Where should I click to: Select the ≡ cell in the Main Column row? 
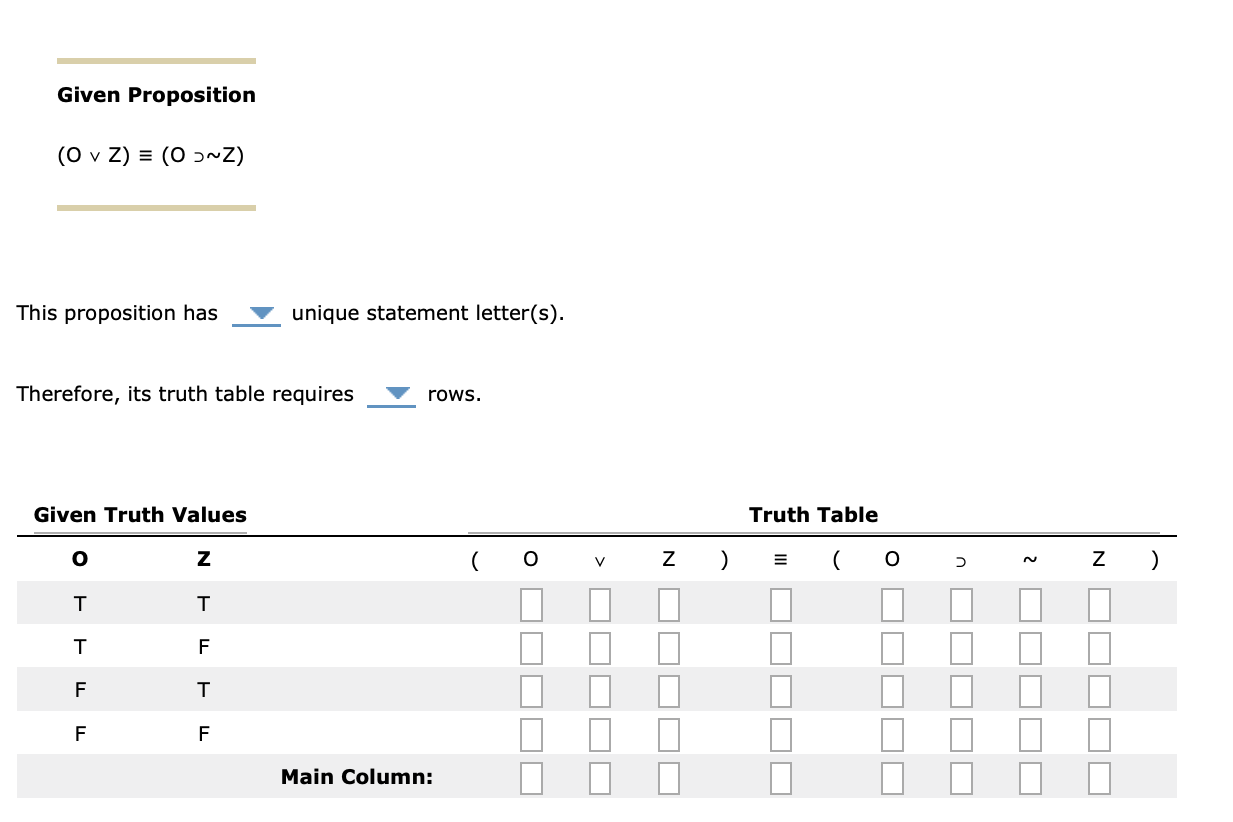tap(780, 777)
